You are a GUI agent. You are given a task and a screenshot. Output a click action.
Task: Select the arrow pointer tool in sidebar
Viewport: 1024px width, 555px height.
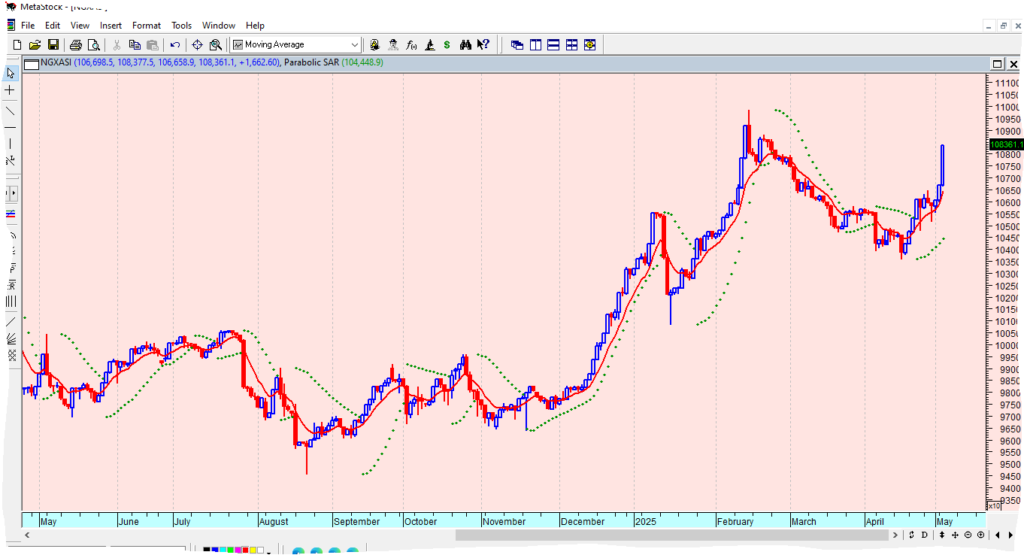[10, 73]
